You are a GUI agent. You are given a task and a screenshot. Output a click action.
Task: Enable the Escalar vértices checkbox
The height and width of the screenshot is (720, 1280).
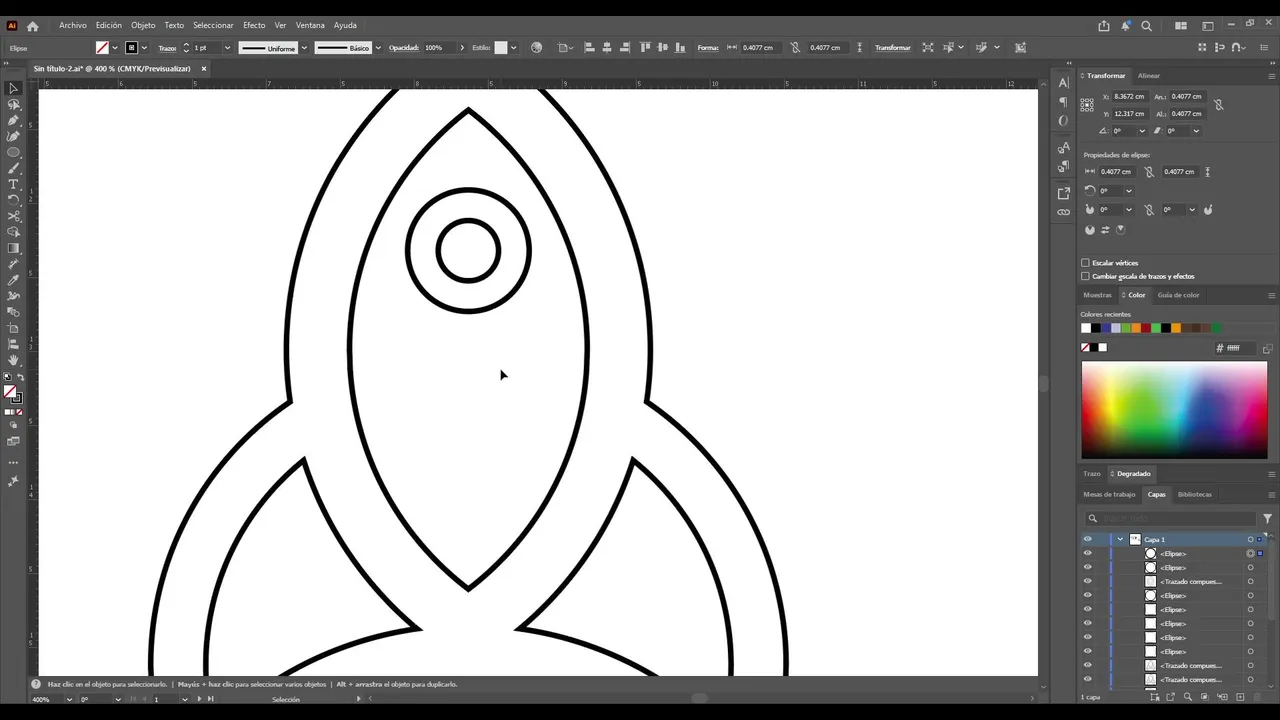(1085, 263)
